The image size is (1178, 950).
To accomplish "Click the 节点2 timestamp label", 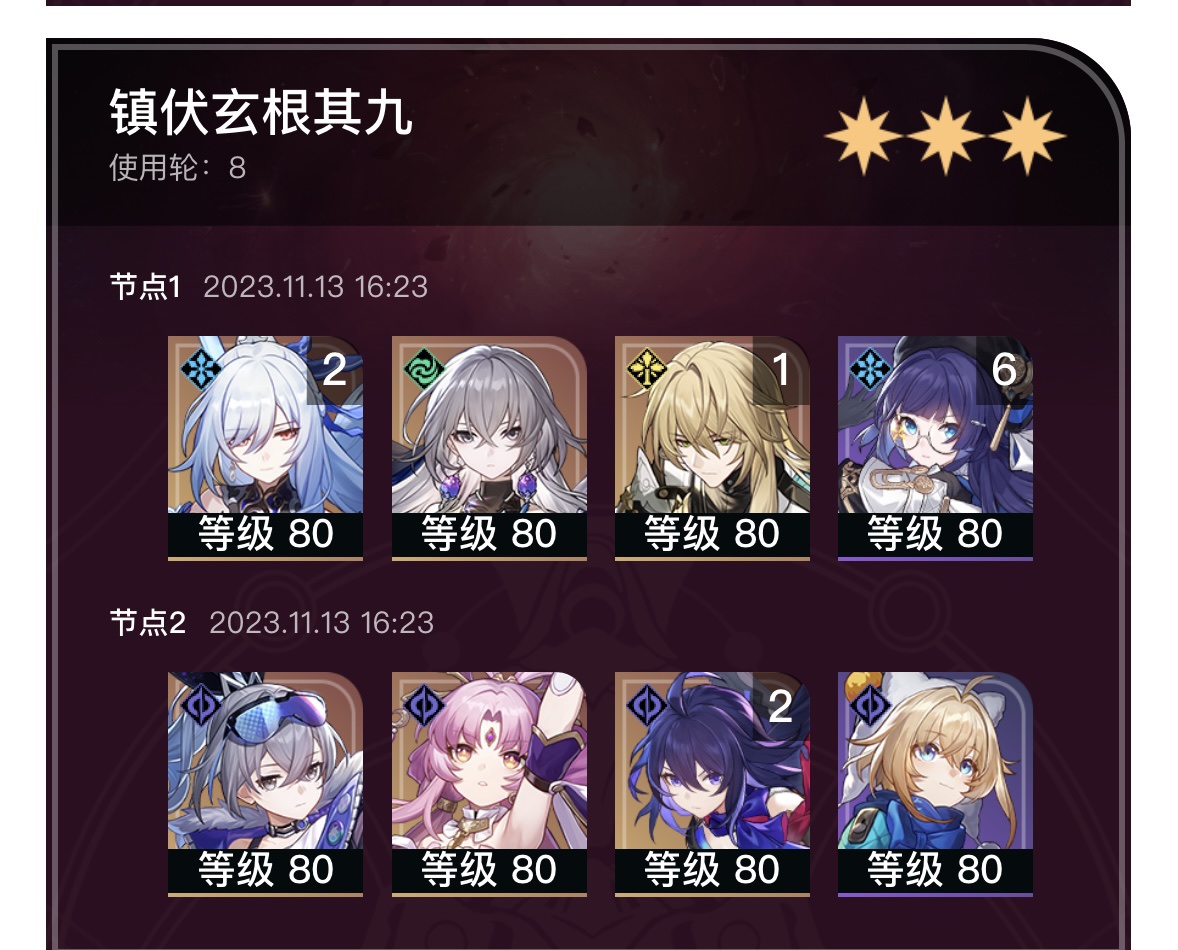I will pos(321,623).
